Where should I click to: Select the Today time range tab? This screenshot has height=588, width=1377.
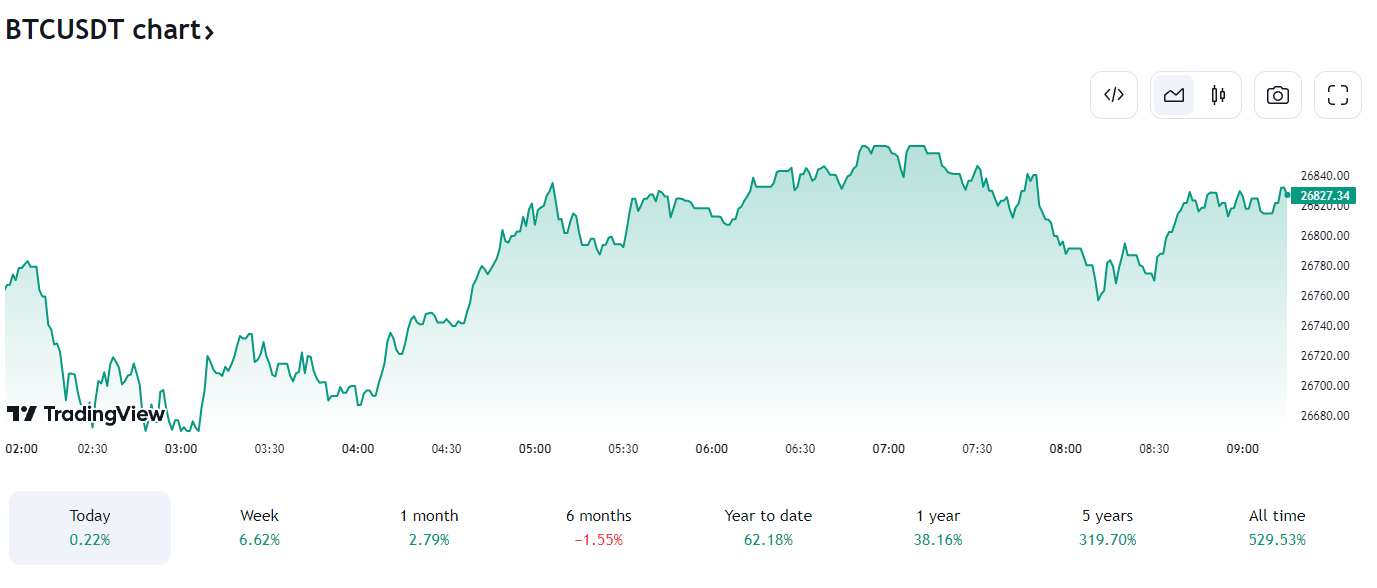click(x=90, y=527)
